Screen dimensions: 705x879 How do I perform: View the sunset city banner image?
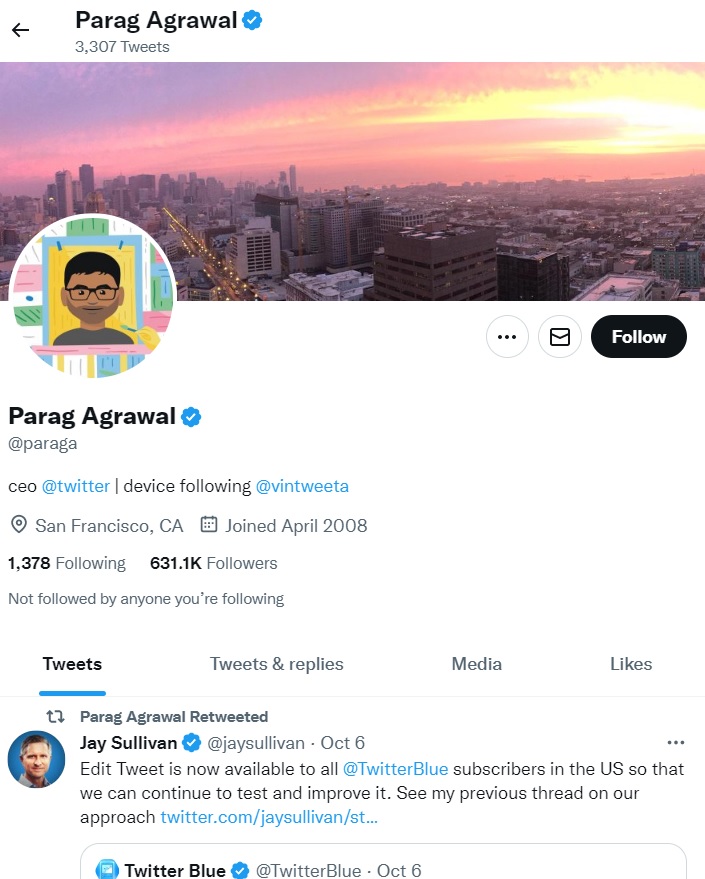tap(352, 181)
